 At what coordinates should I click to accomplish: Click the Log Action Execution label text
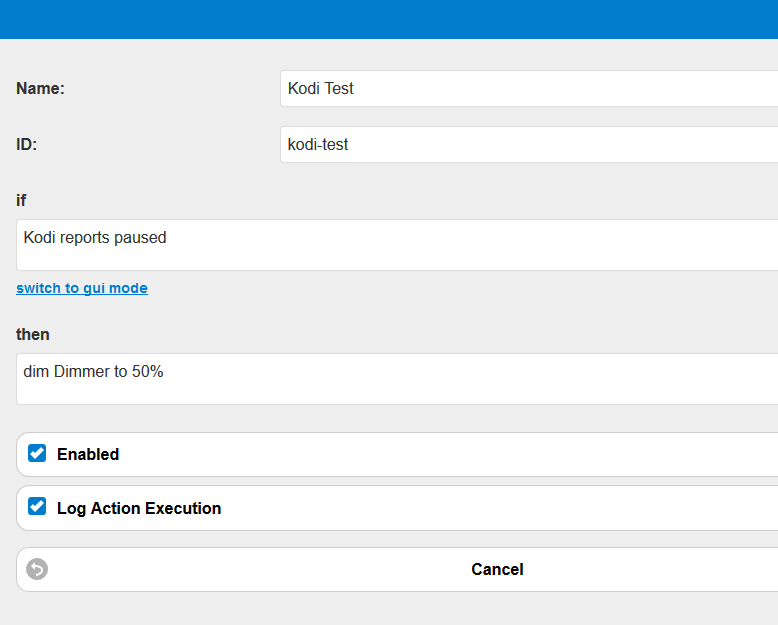(x=139, y=508)
